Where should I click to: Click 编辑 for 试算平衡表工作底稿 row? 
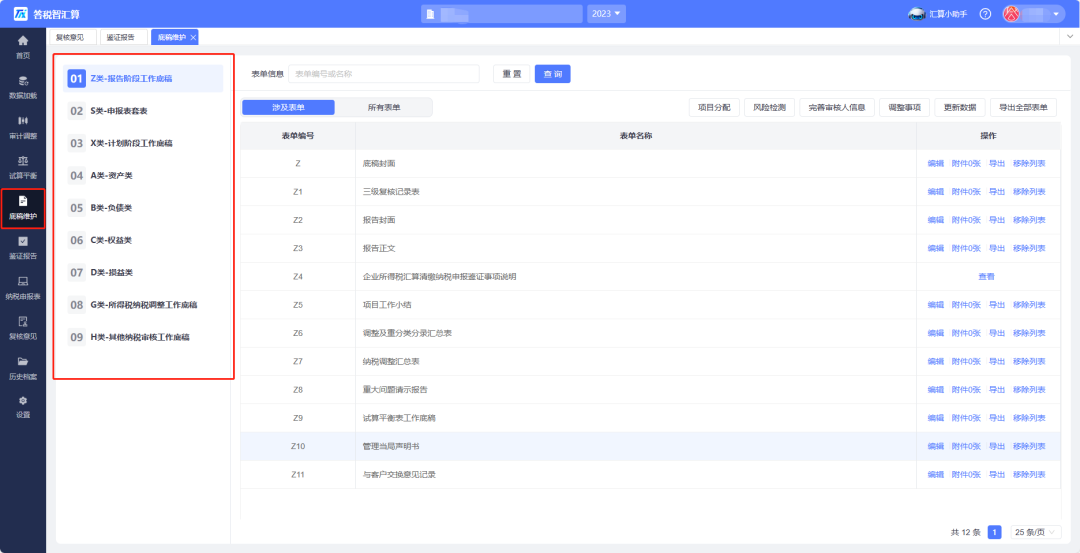[935, 417]
